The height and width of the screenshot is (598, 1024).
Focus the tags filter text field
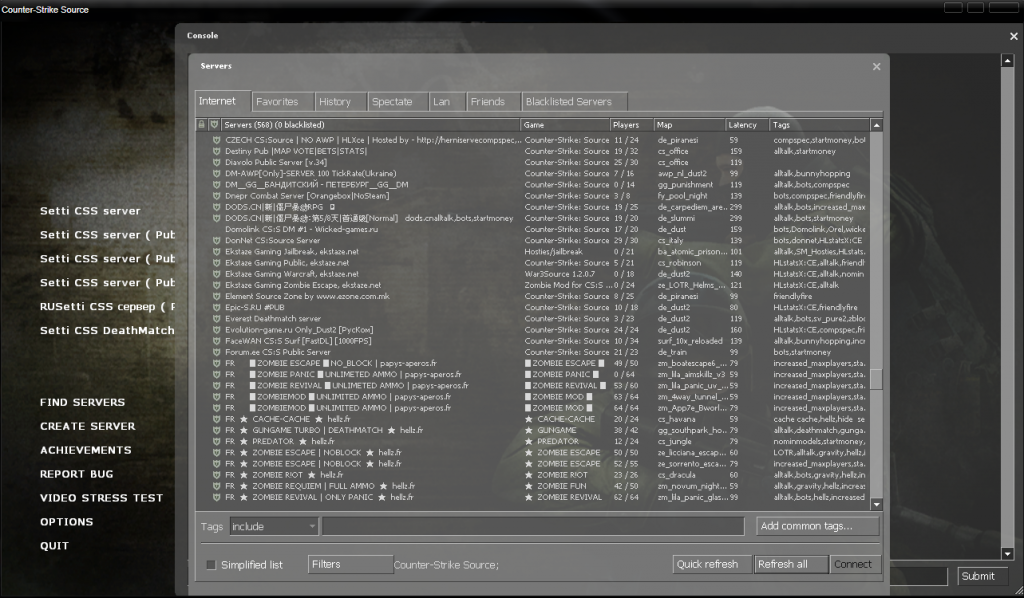coord(533,526)
